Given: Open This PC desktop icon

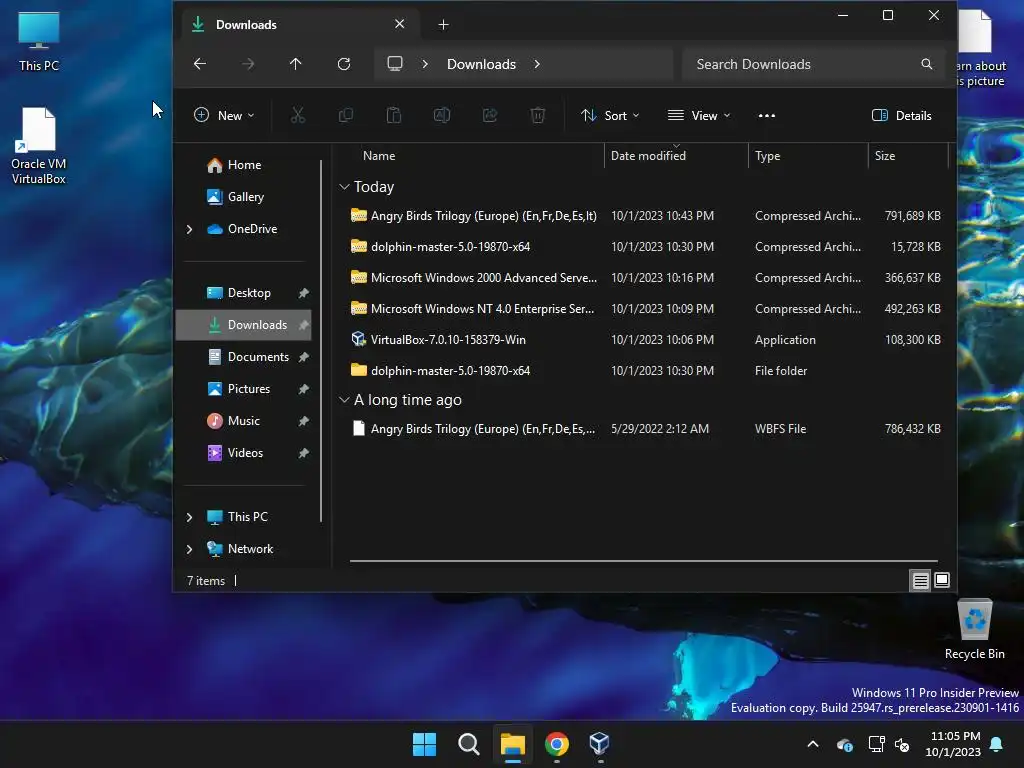Looking at the screenshot, I should [x=39, y=41].
